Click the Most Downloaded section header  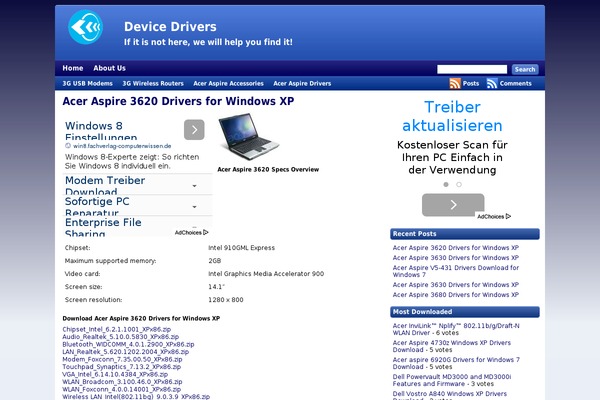click(x=465, y=312)
